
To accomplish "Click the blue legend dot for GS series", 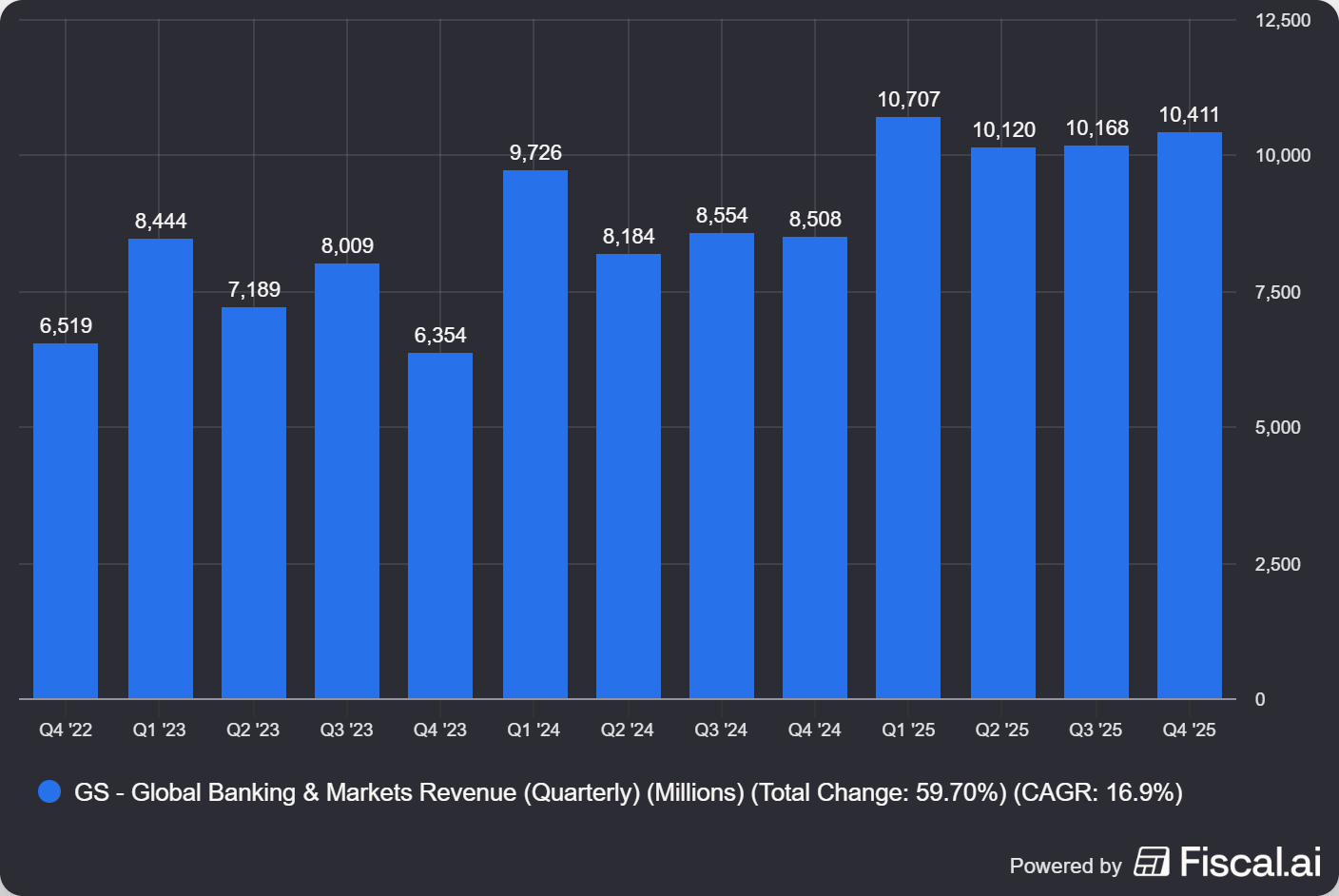I will (x=49, y=791).
